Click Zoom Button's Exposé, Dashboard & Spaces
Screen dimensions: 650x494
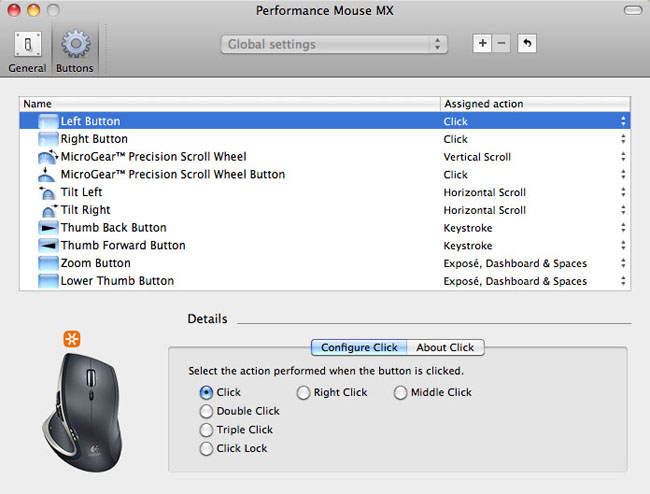[x=515, y=264]
